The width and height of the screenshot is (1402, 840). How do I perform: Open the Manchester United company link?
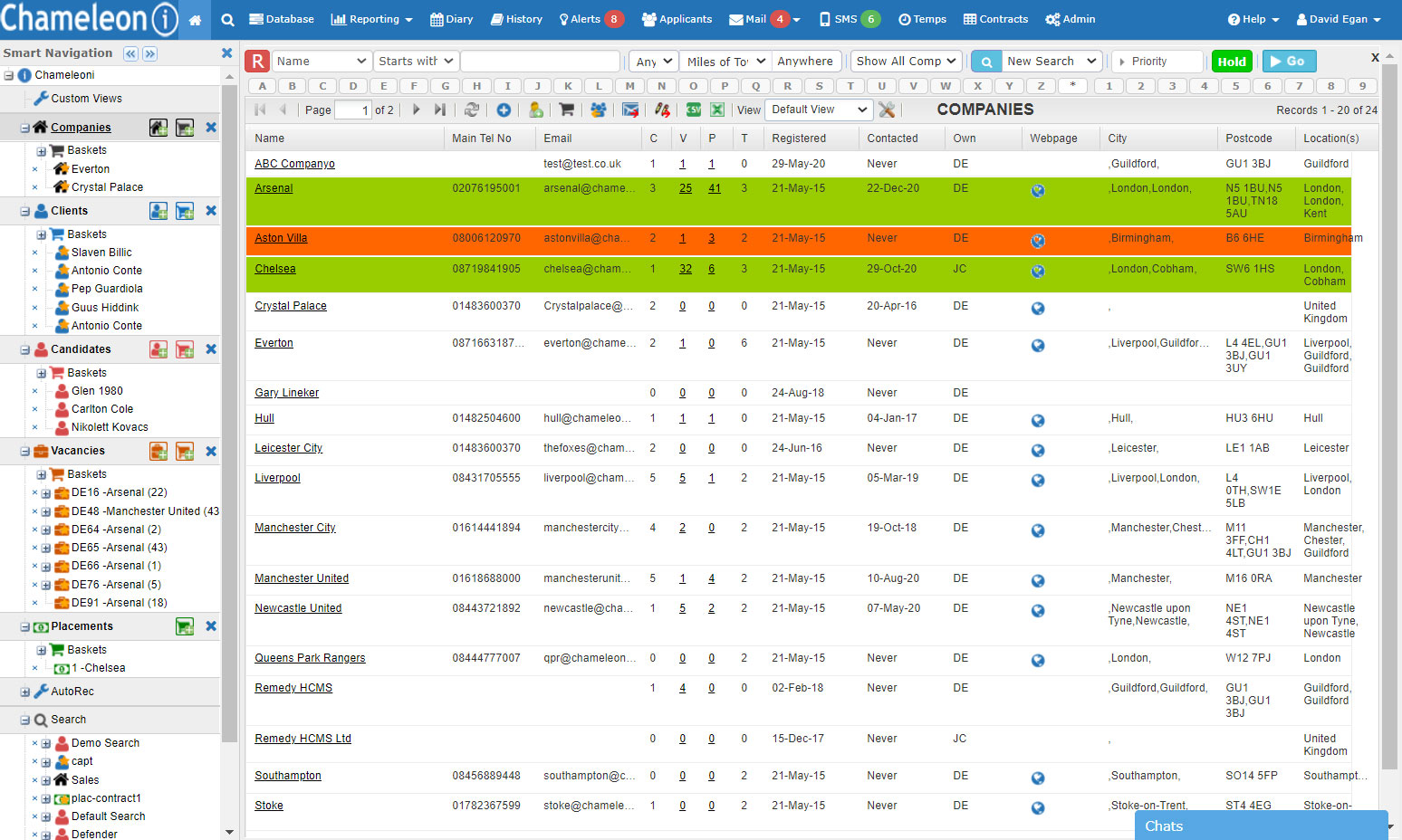coord(302,578)
